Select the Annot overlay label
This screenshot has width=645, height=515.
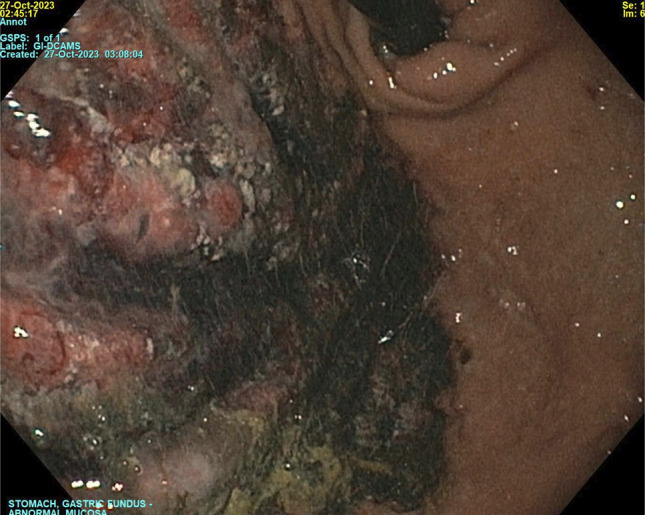click(14, 22)
